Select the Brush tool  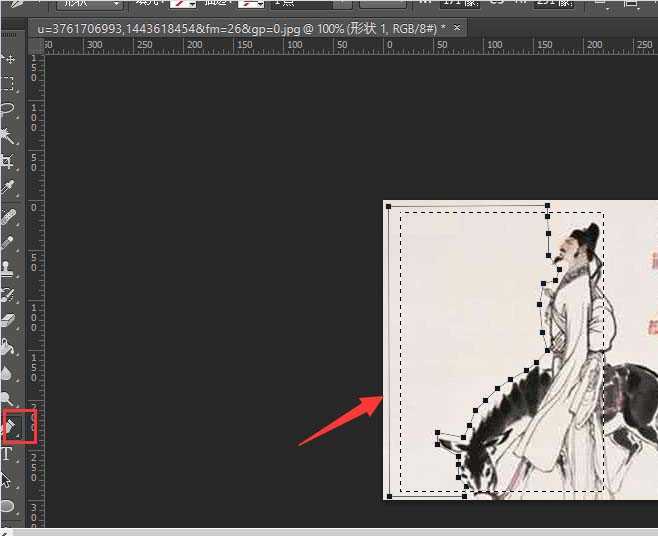click(9, 243)
